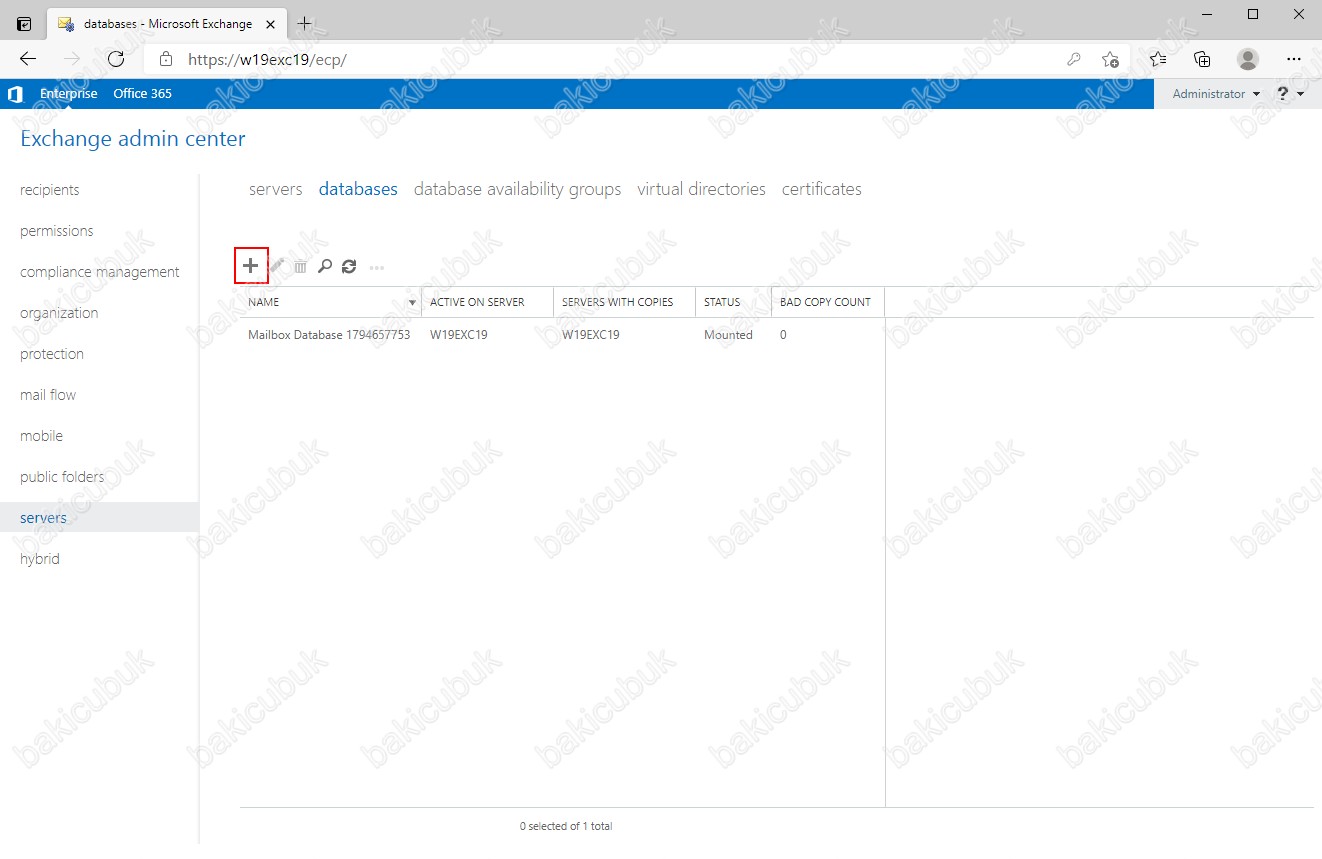The width and height of the screenshot is (1322, 859).
Task: Switch to the servers tab
Action: click(276, 189)
